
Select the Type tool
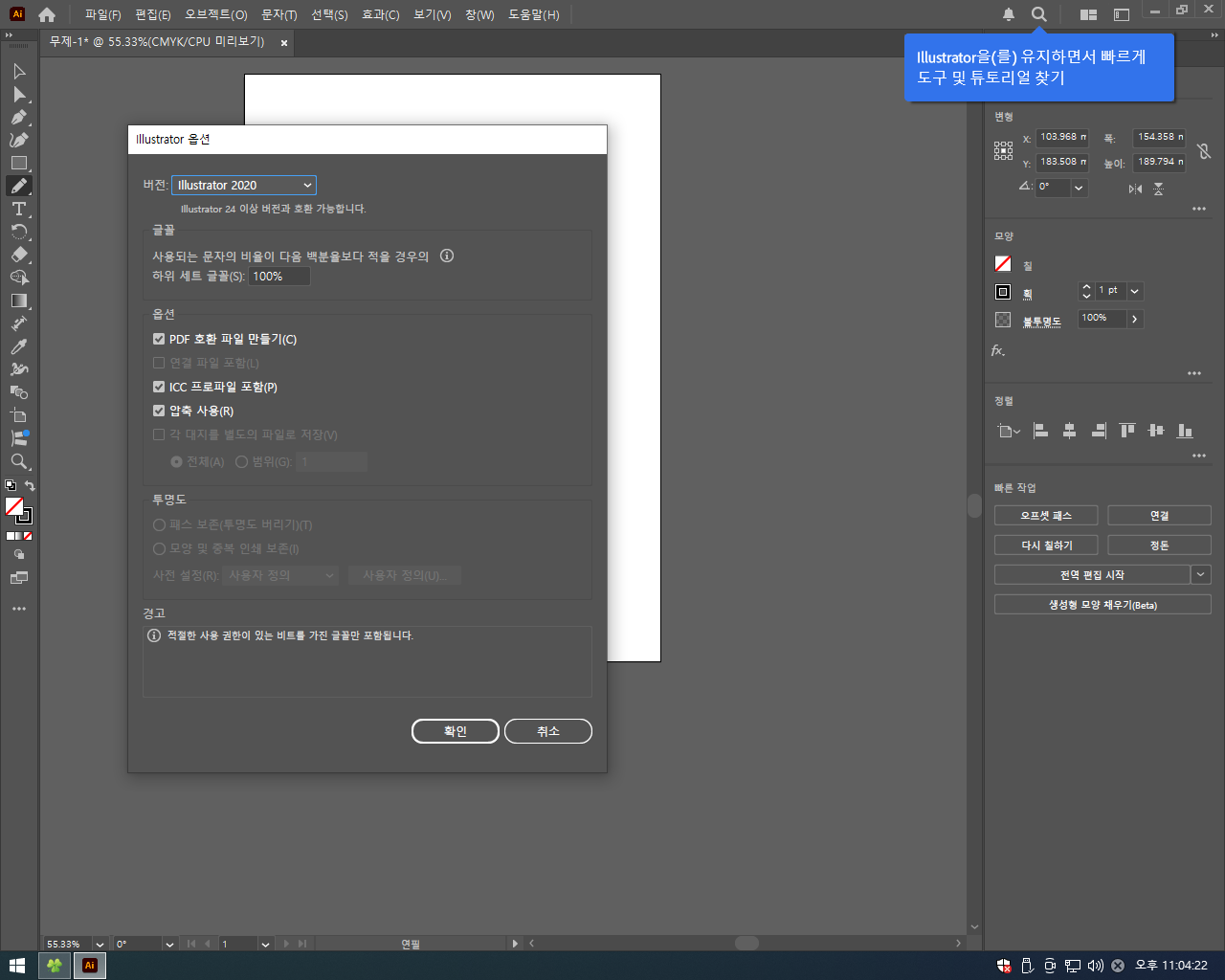(x=19, y=209)
